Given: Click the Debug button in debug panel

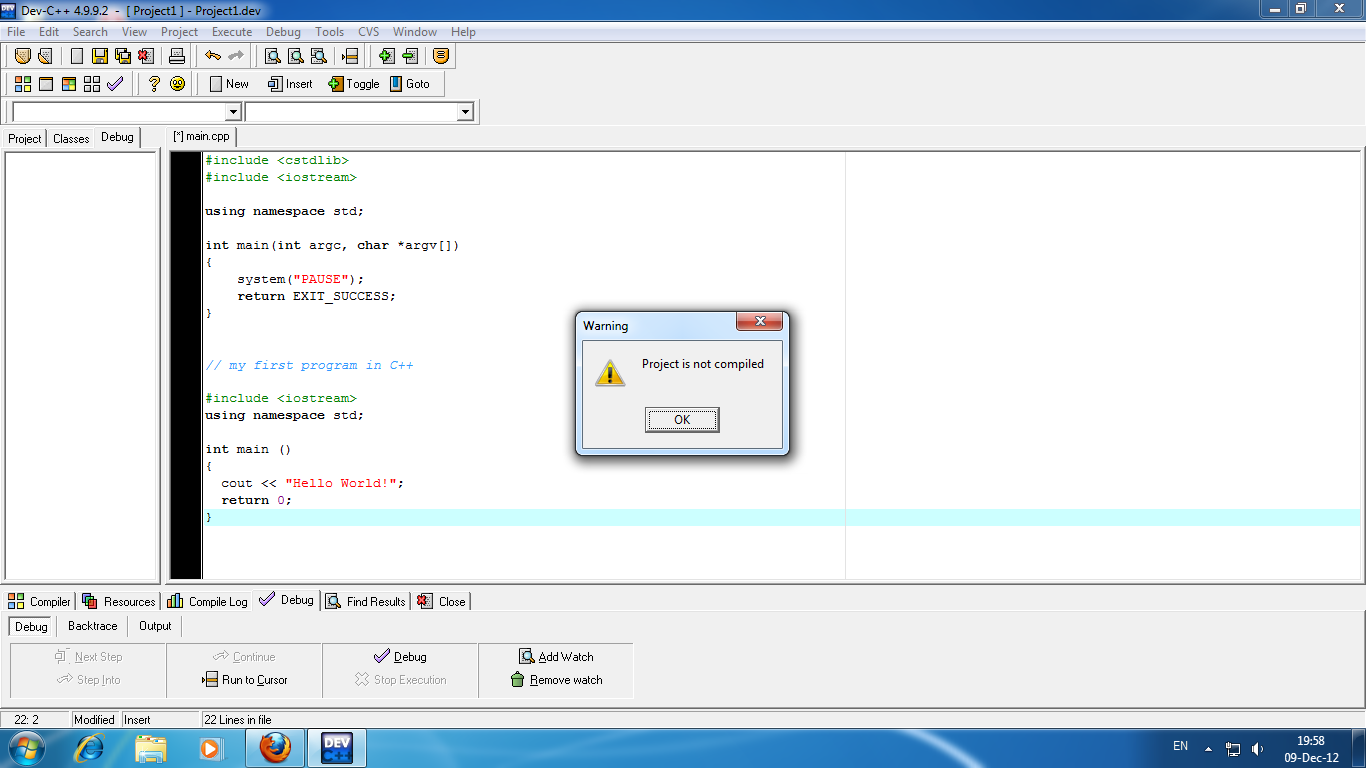Looking at the screenshot, I should pyautogui.click(x=400, y=657).
